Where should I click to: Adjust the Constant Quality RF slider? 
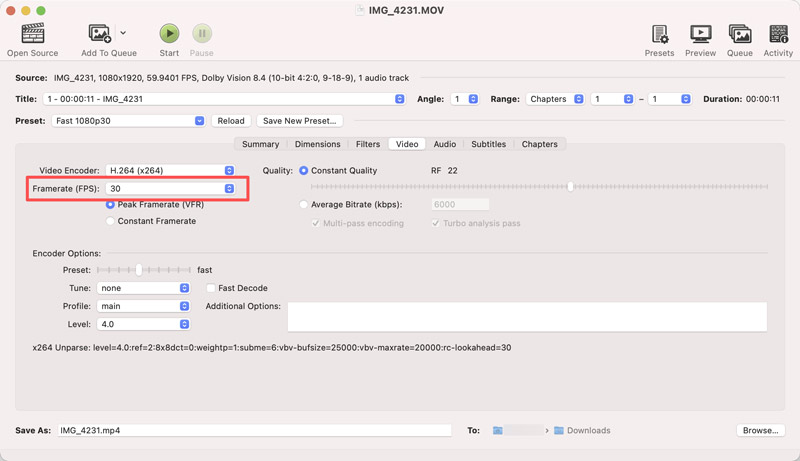tap(570, 187)
